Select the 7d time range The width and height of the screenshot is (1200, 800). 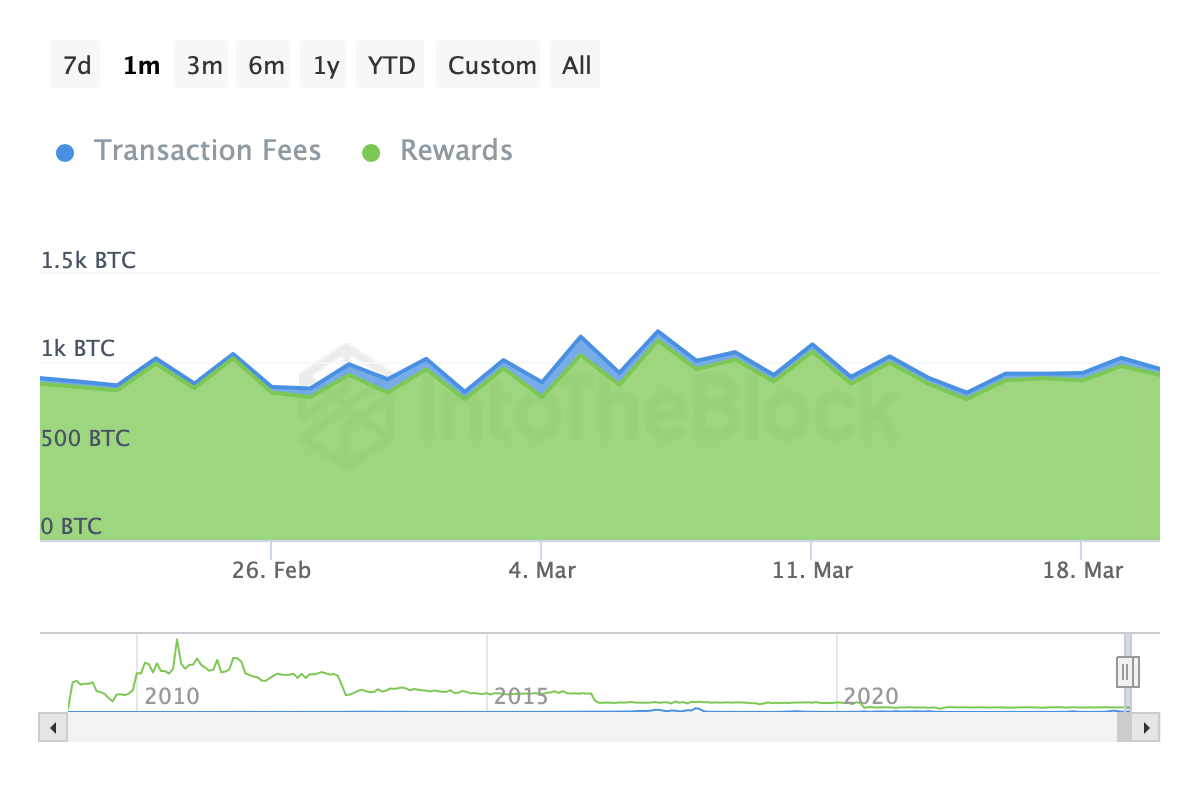coord(76,65)
